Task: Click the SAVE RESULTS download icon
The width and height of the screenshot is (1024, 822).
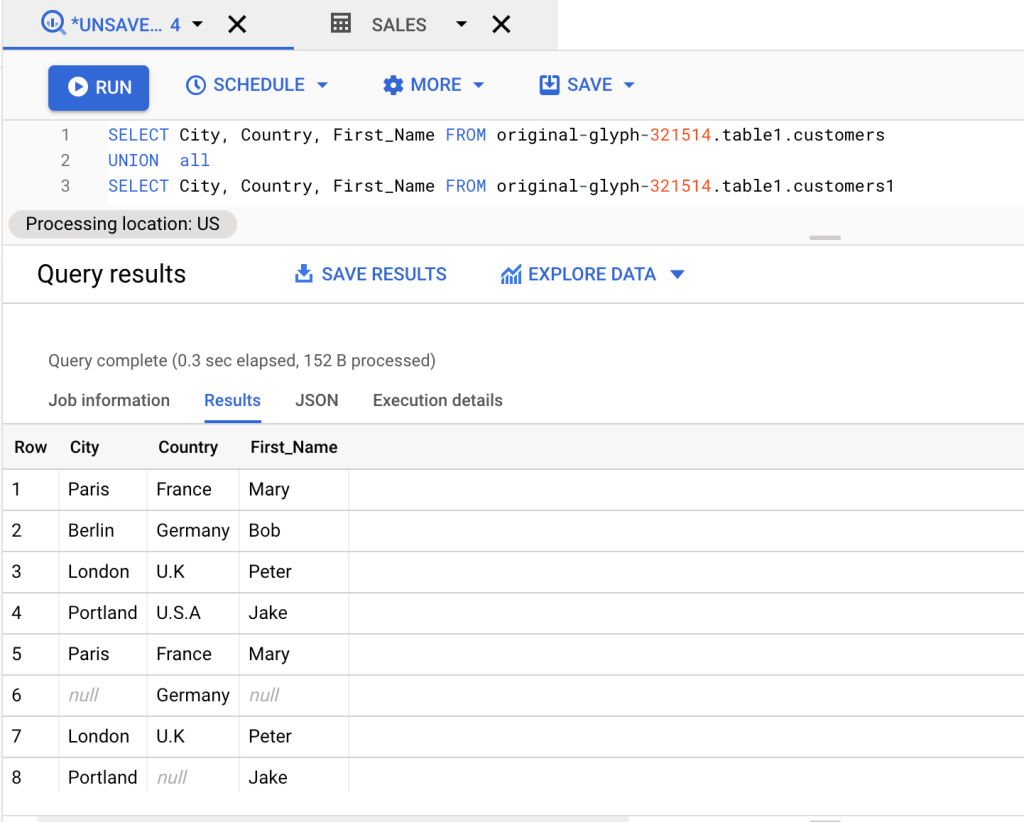Action: point(304,274)
